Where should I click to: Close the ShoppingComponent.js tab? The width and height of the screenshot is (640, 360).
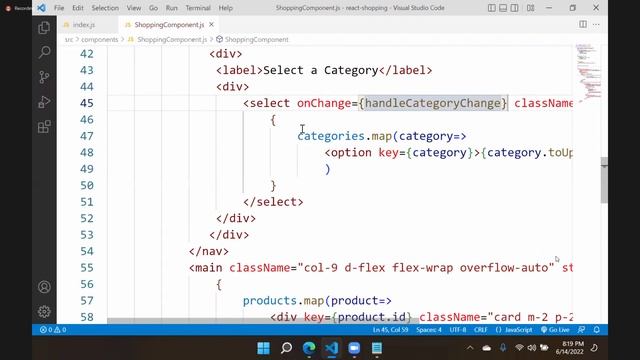[211, 24]
